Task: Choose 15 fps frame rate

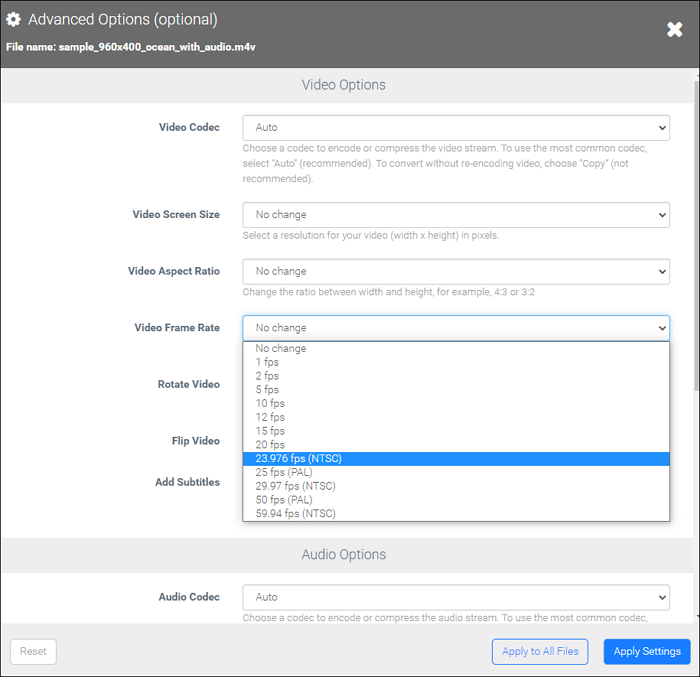Action: (x=270, y=431)
